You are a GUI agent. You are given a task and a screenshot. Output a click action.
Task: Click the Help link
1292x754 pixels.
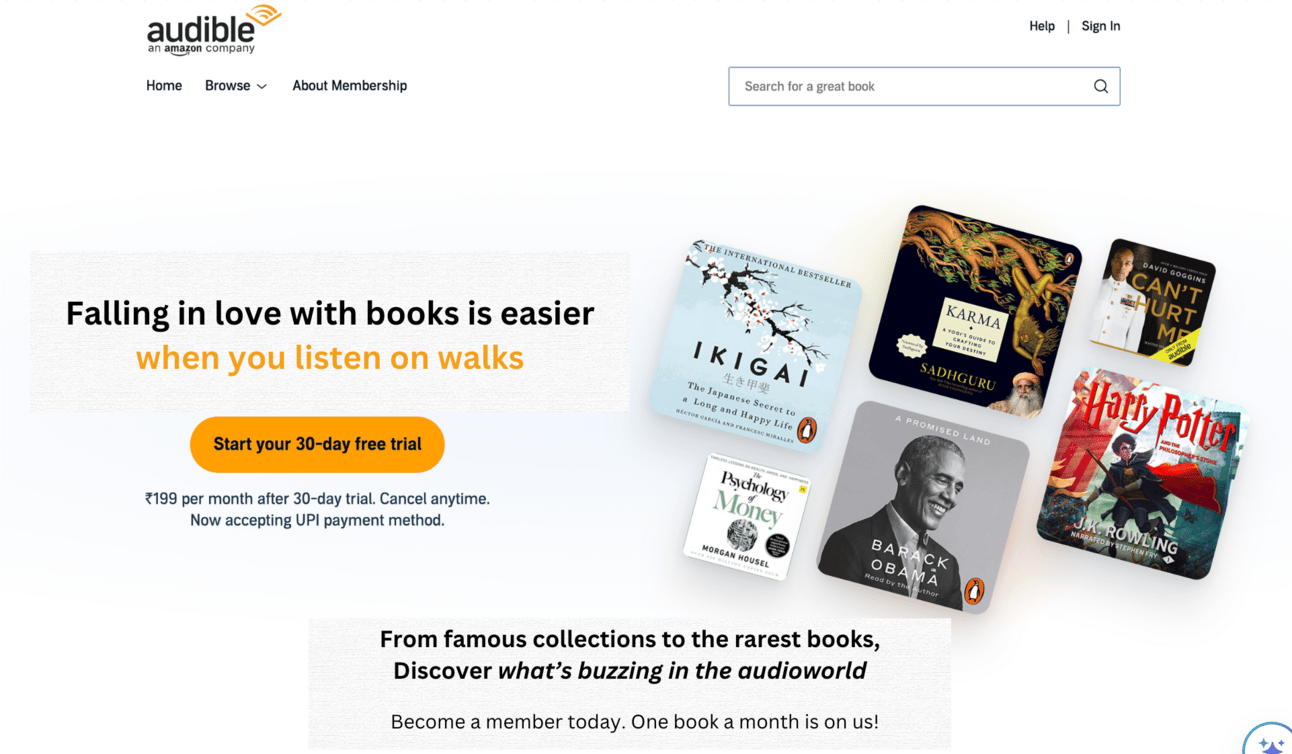click(x=1042, y=26)
